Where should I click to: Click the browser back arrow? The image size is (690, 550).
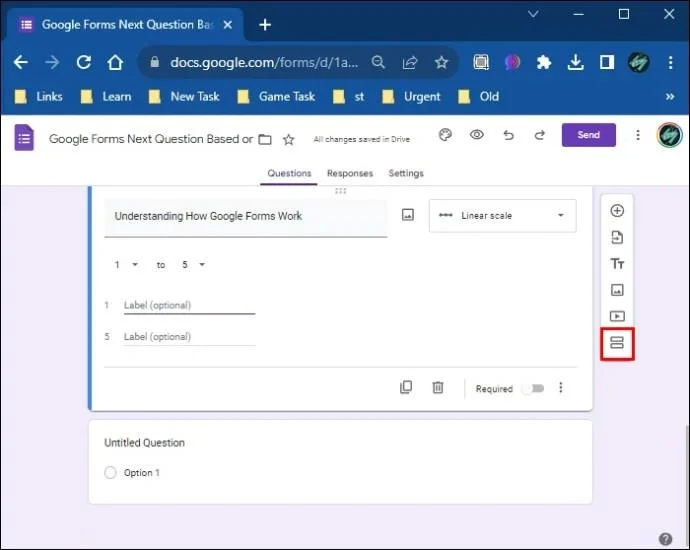point(21,62)
